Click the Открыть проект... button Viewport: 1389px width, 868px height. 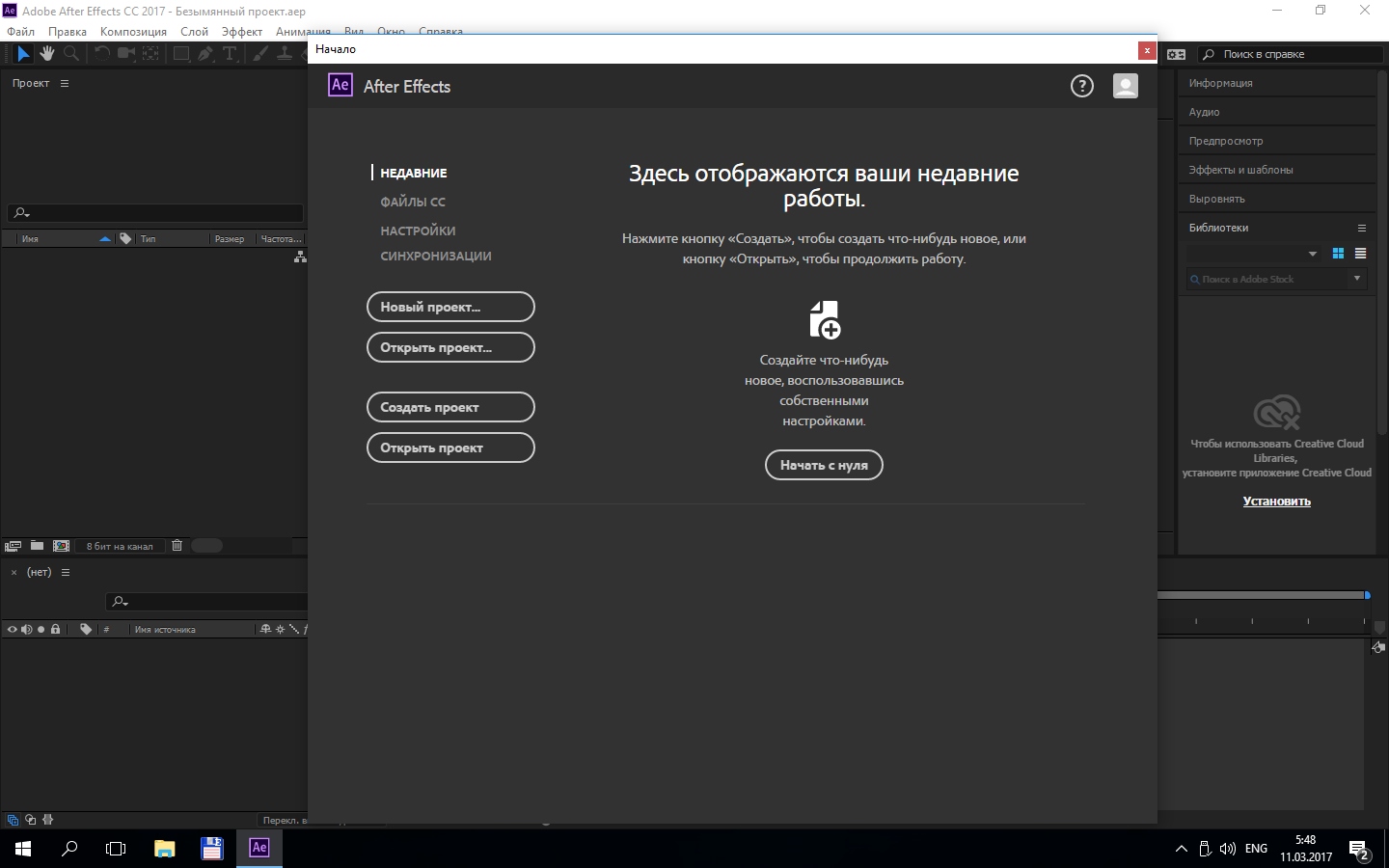(450, 347)
